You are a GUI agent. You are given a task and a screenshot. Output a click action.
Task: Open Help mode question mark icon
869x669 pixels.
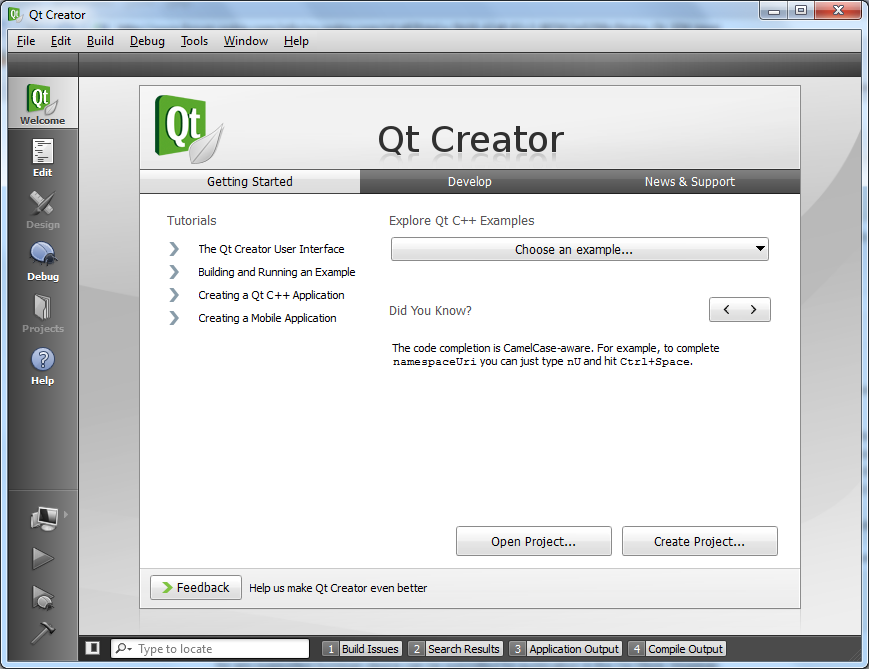43,366
